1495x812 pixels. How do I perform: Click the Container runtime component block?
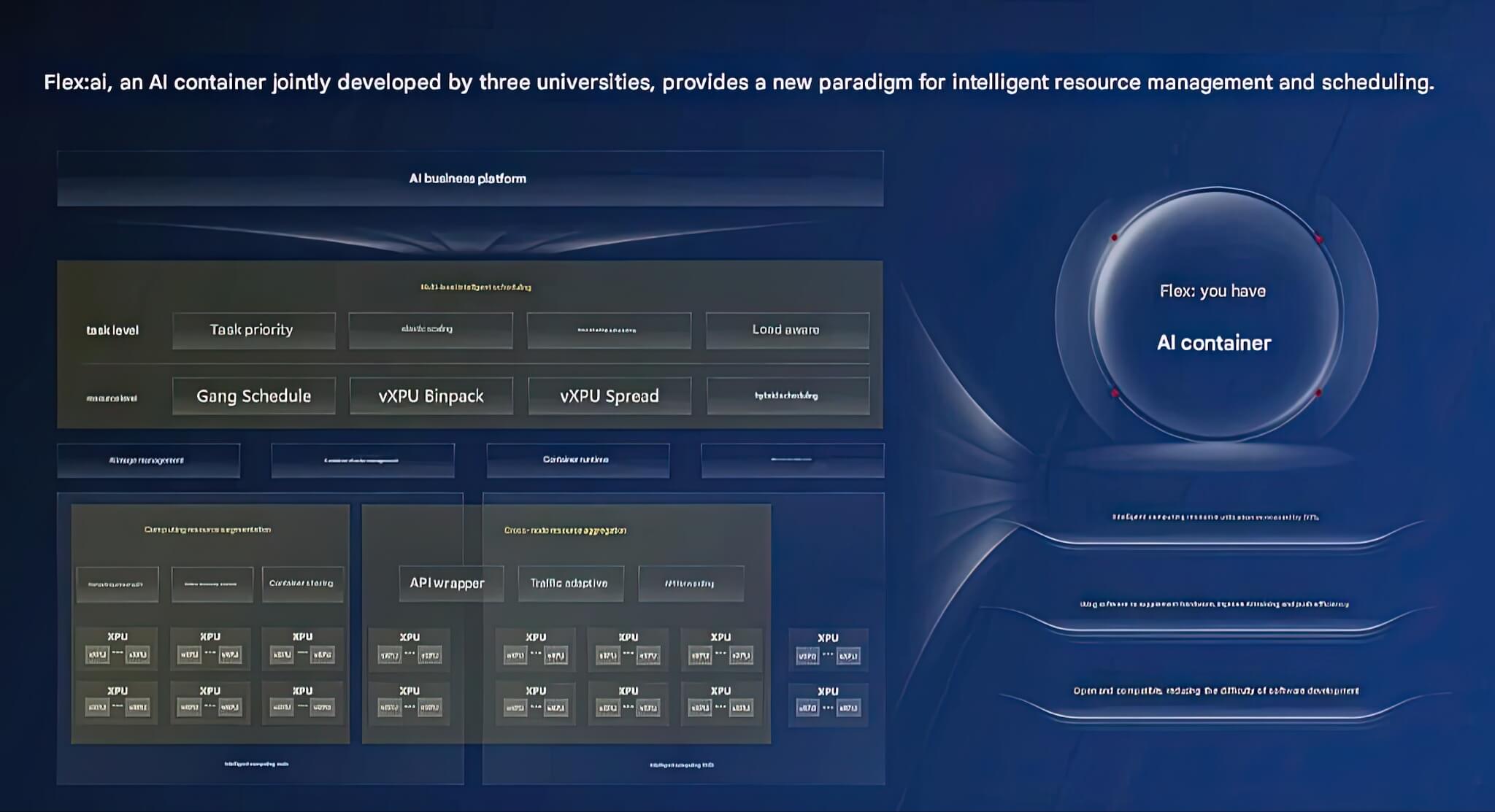[577, 460]
